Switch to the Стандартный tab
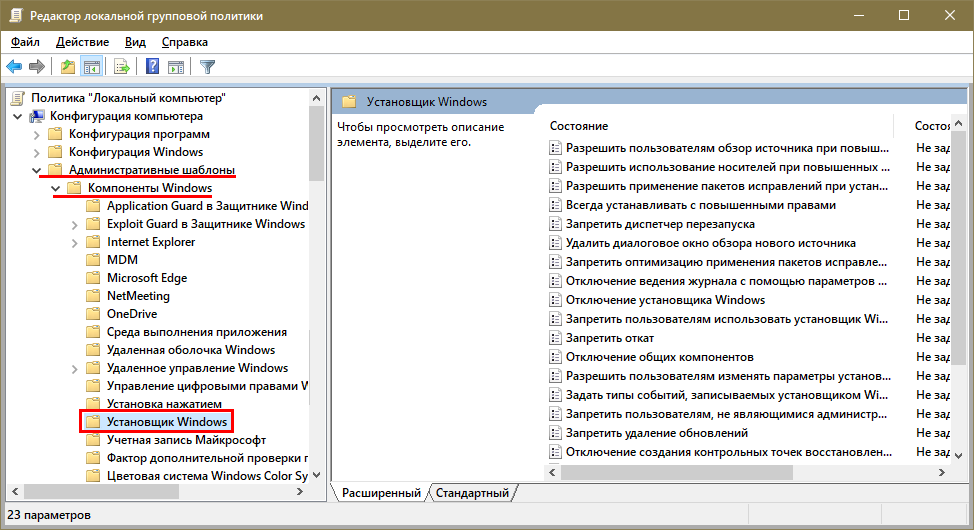 [472, 493]
